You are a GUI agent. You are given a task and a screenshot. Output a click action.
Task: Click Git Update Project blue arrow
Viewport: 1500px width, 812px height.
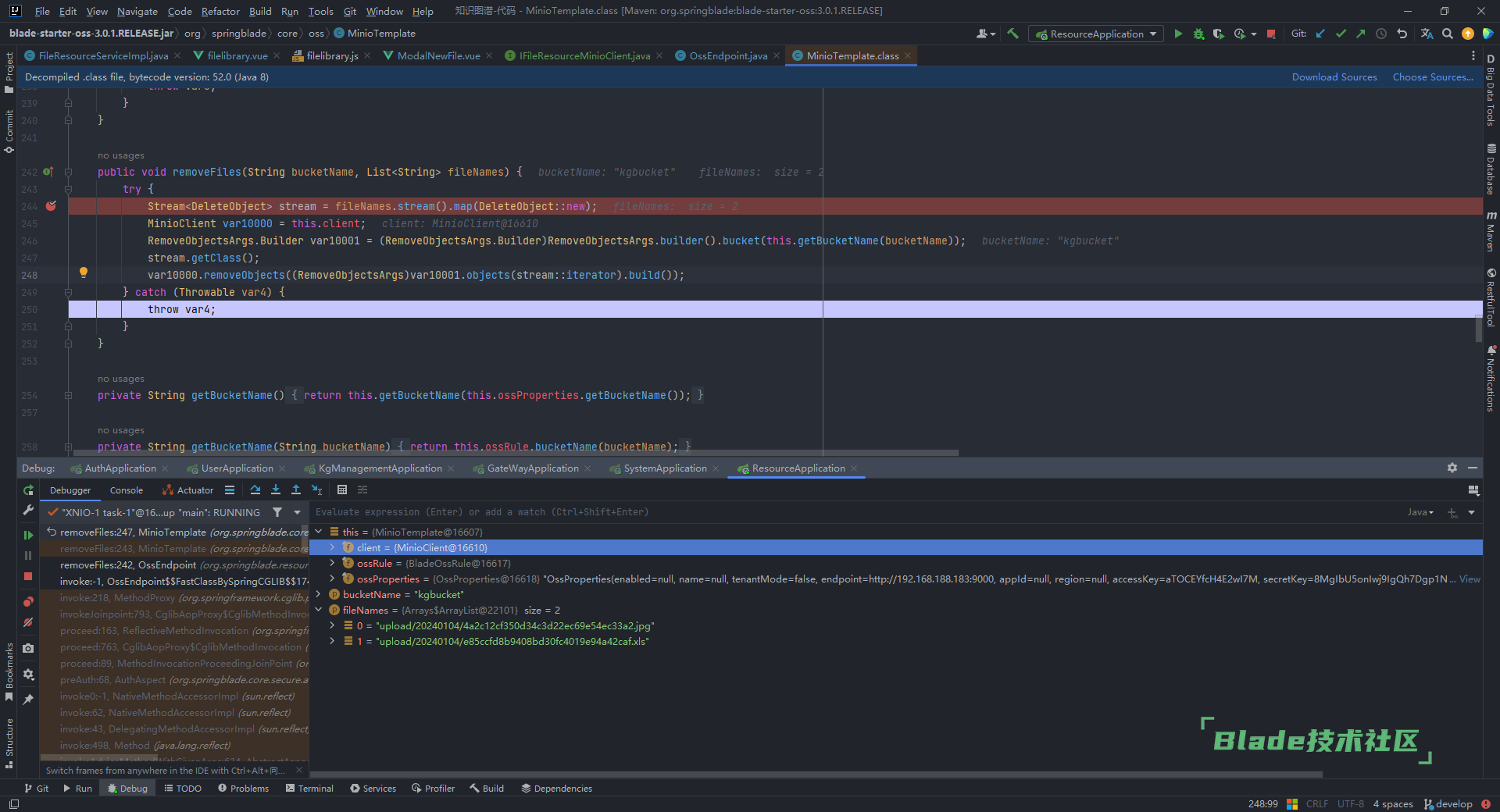pyautogui.click(x=1320, y=34)
